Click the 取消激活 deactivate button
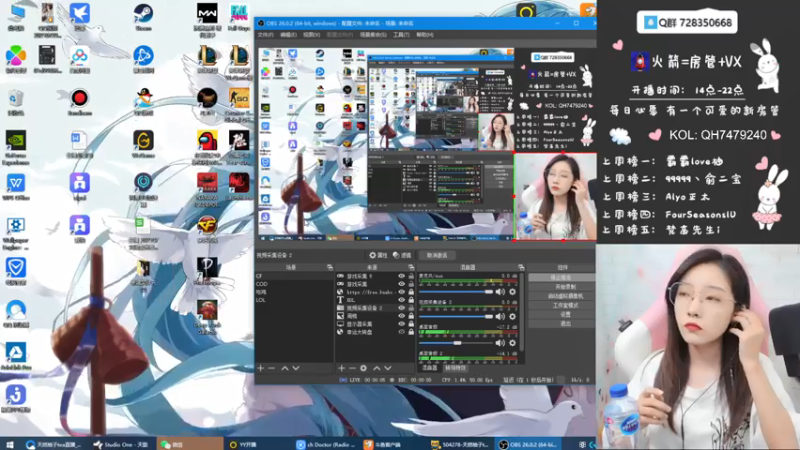The width and height of the screenshot is (800, 450). (x=437, y=255)
